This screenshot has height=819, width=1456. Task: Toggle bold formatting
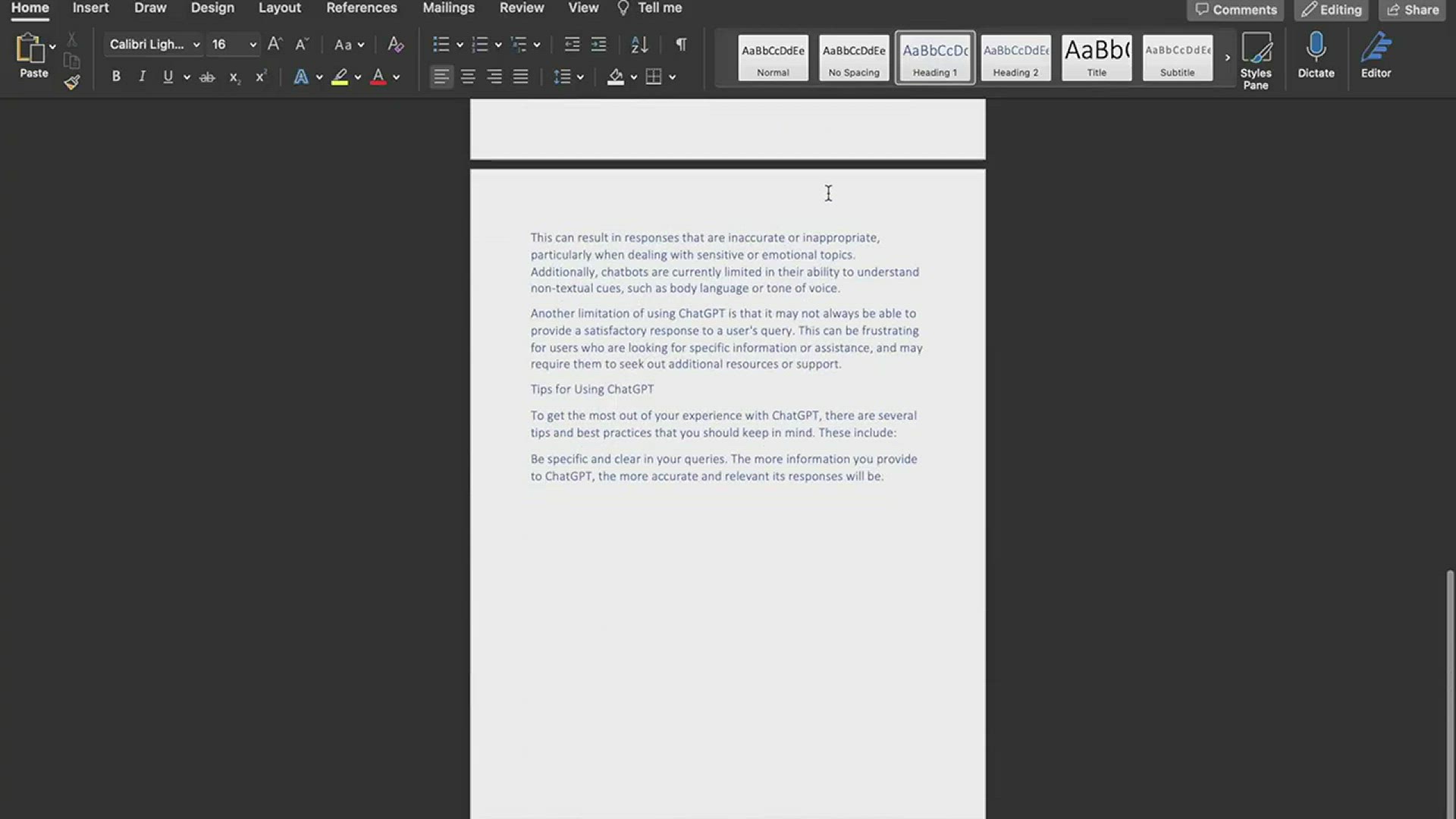(x=116, y=76)
